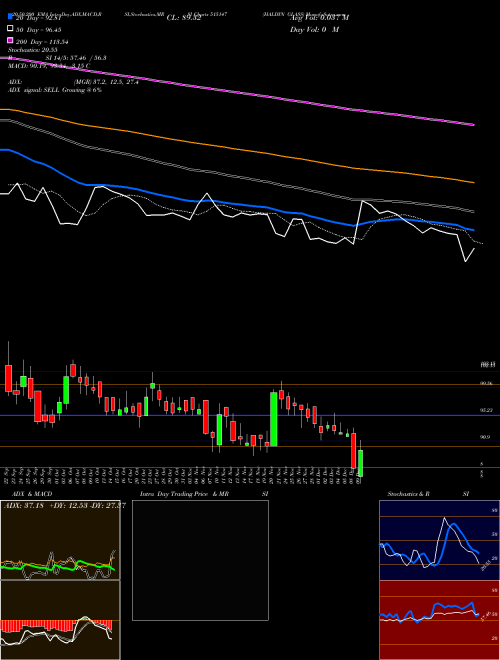Image resolution: width=500 pixels, height=660 pixels.
Task: Click the tall green candle near 20 Nov
Action: pyautogui.click(x=274, y=419)
